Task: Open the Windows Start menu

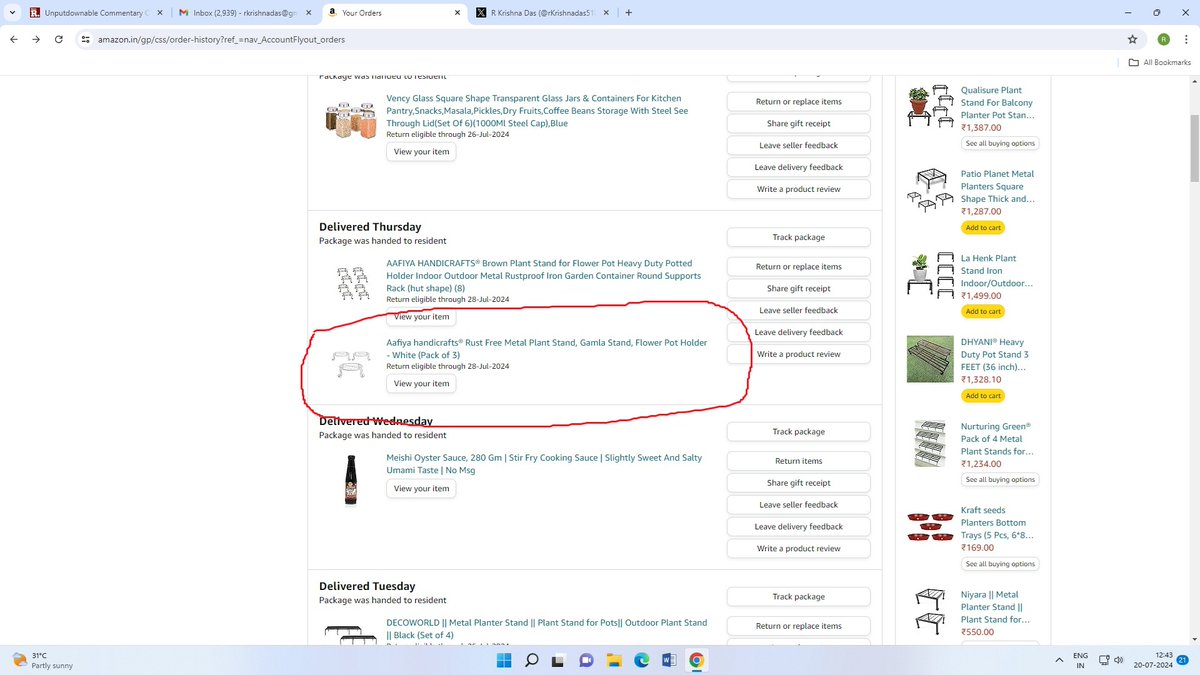Action: click(503, 660)
